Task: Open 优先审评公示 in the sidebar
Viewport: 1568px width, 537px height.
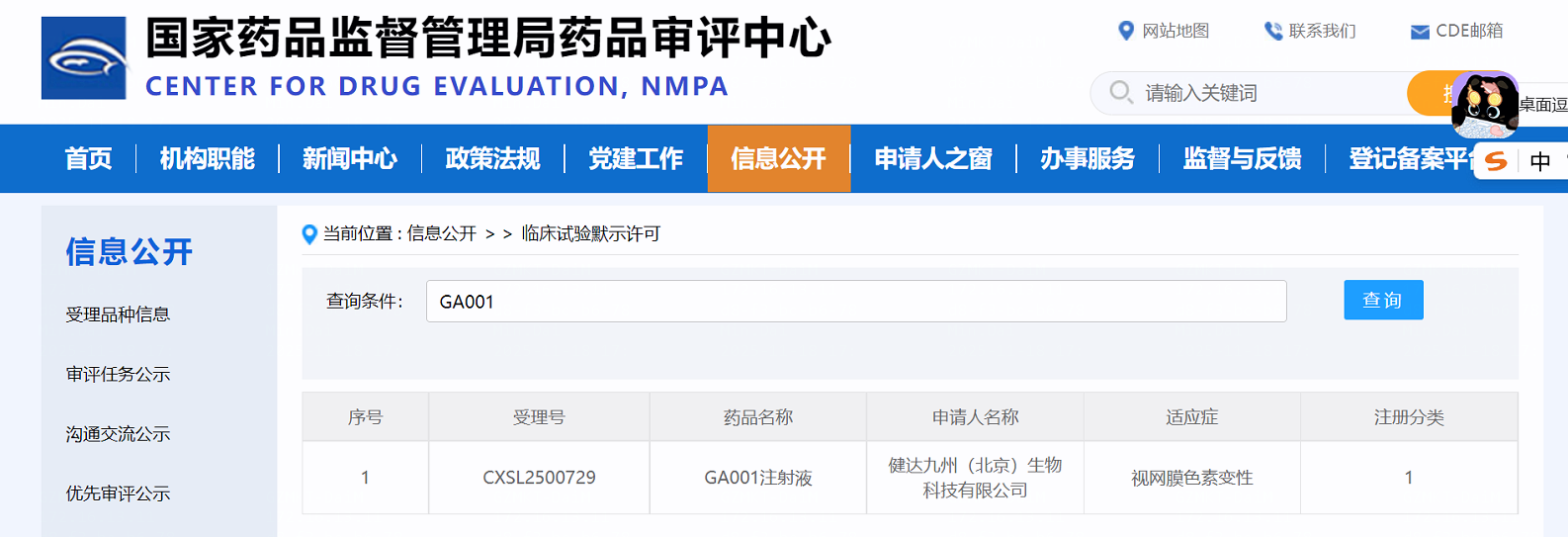Action: (118, 492)
